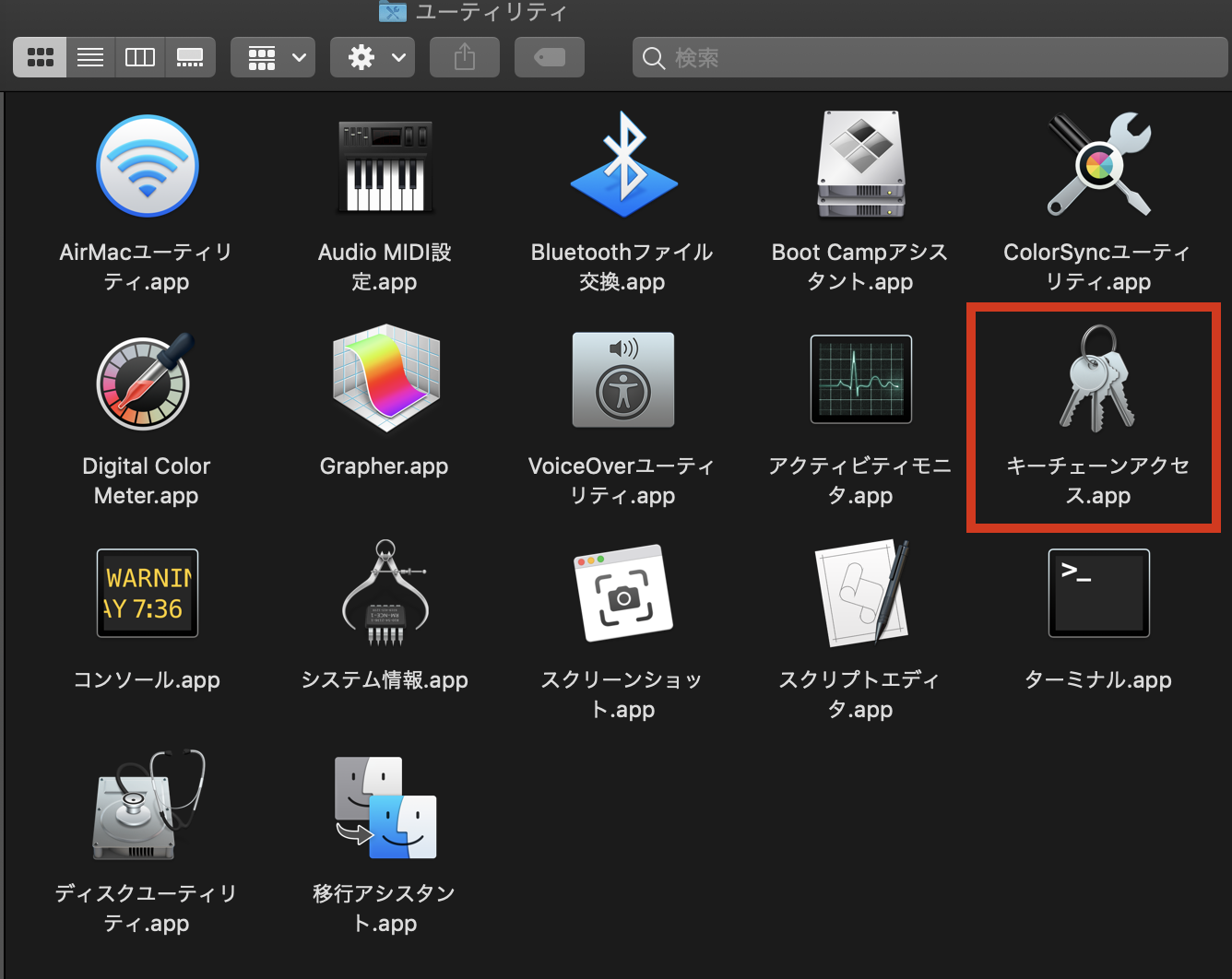Open the Audio MIDI設定 keyboard icon
Screen dimensions: 1232x979
[385, 167]
